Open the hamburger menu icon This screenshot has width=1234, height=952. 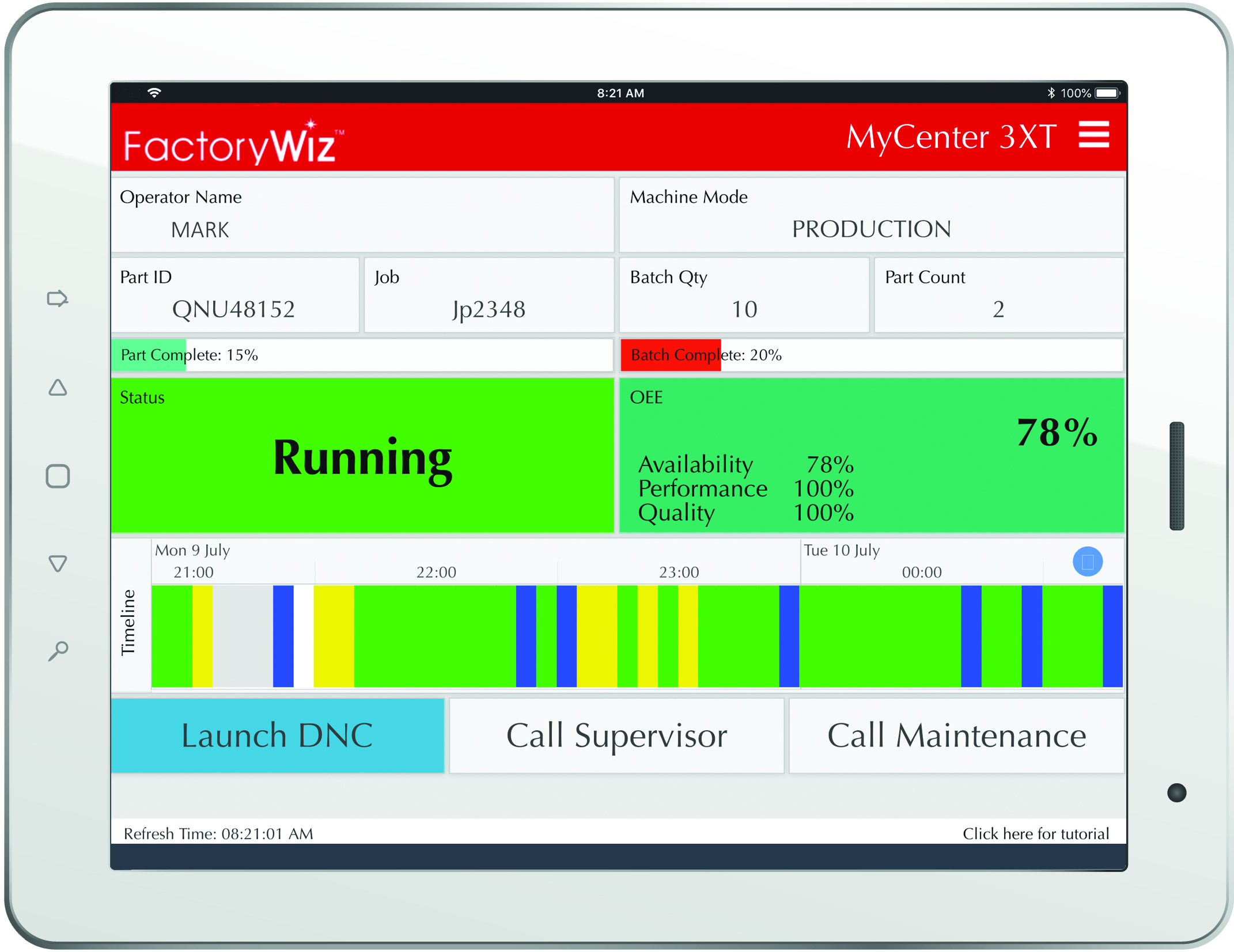coord(1093,135)
